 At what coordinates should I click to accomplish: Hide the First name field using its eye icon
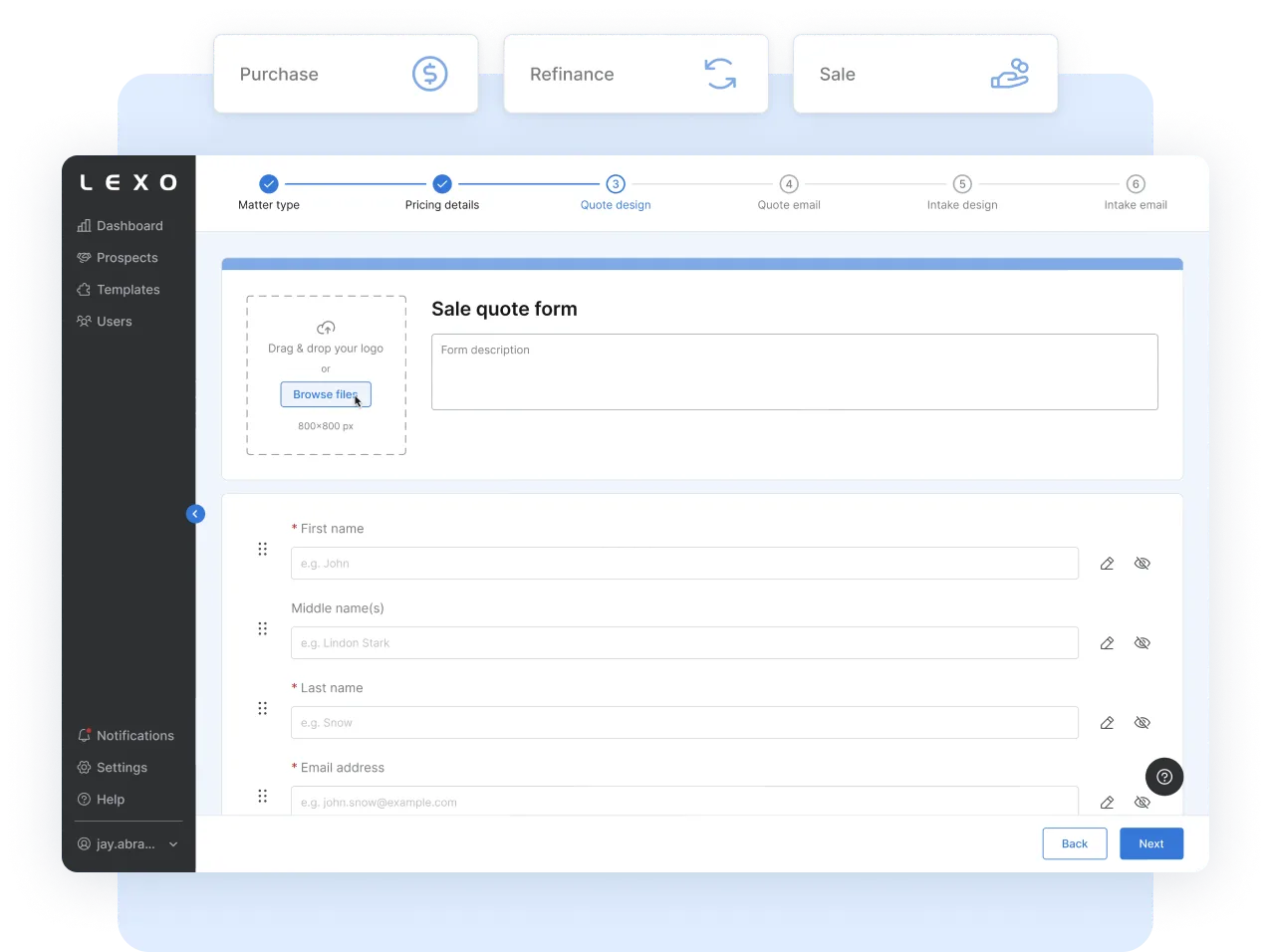[x=1142, y=563]
